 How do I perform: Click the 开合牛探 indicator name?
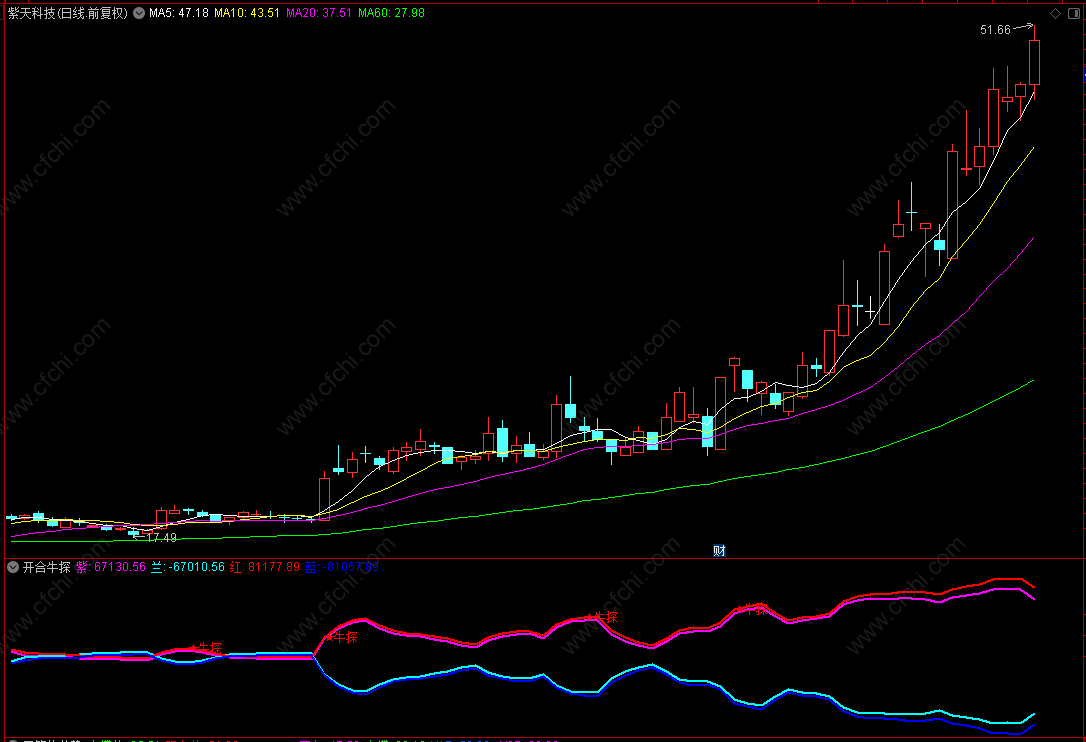(46, 567)
